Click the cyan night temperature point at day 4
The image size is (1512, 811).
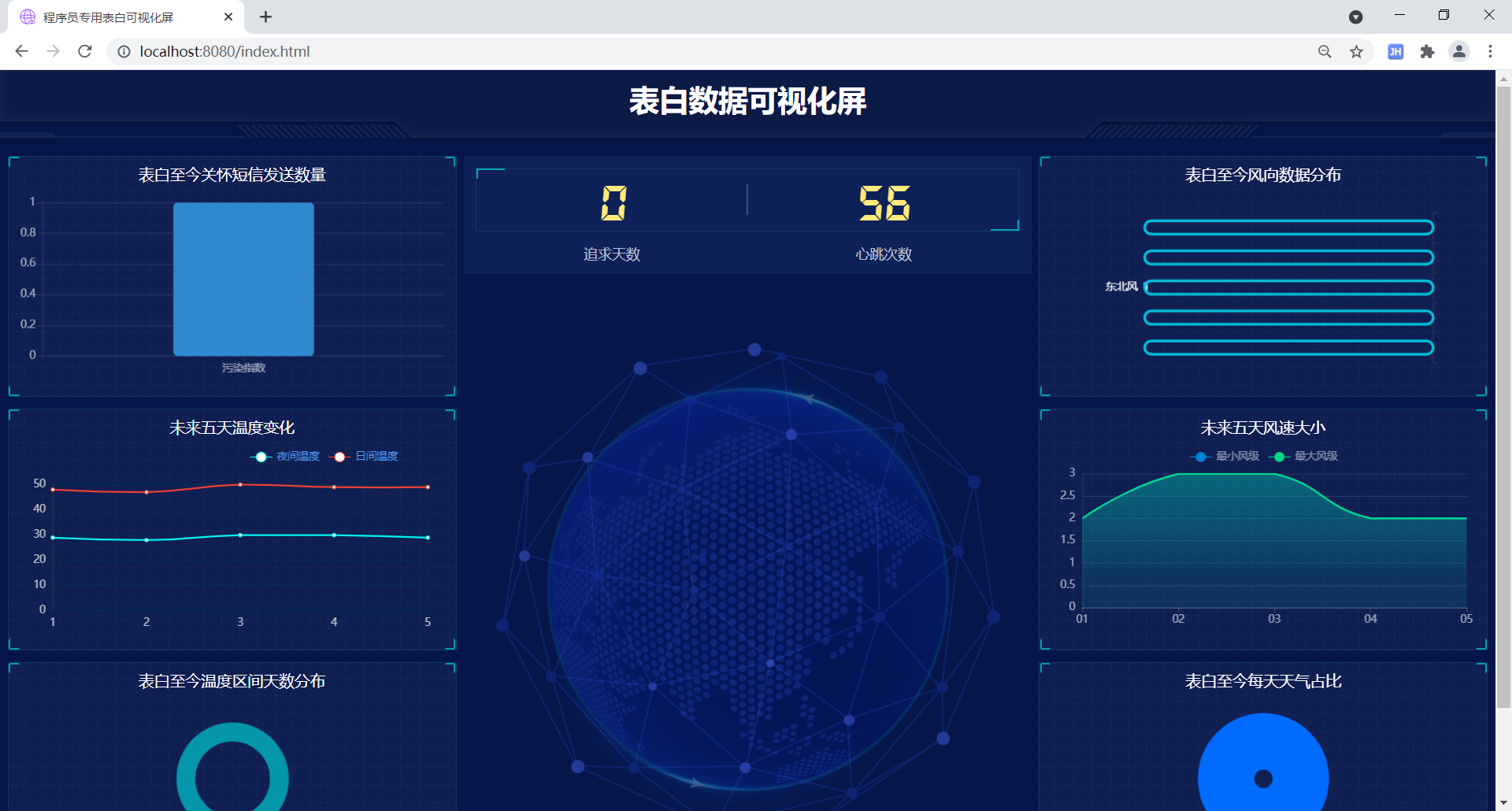click(x=334, y=535)
